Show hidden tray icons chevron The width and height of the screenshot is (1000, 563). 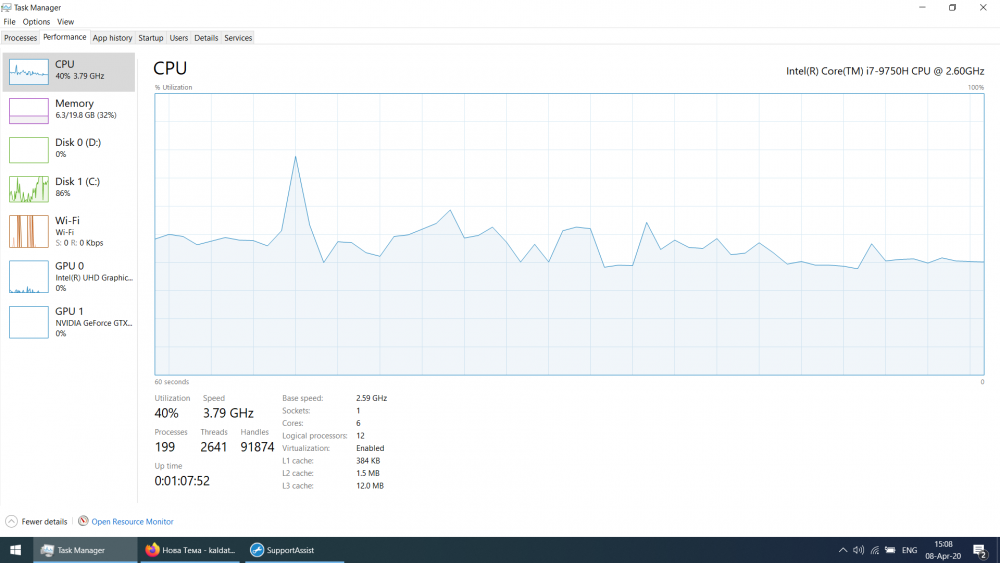842,550
